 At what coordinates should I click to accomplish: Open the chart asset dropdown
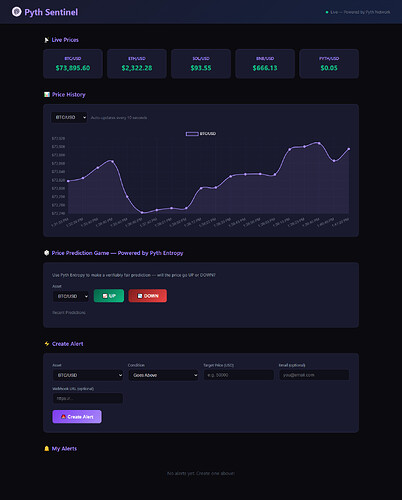click(69, 117)
